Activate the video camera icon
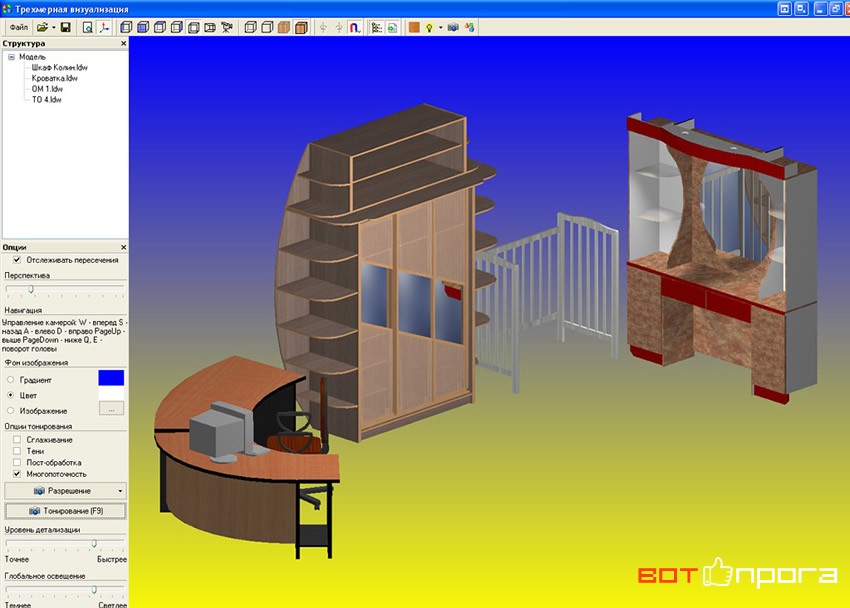This screenshot has height=608, width=850. coord(227,27)
